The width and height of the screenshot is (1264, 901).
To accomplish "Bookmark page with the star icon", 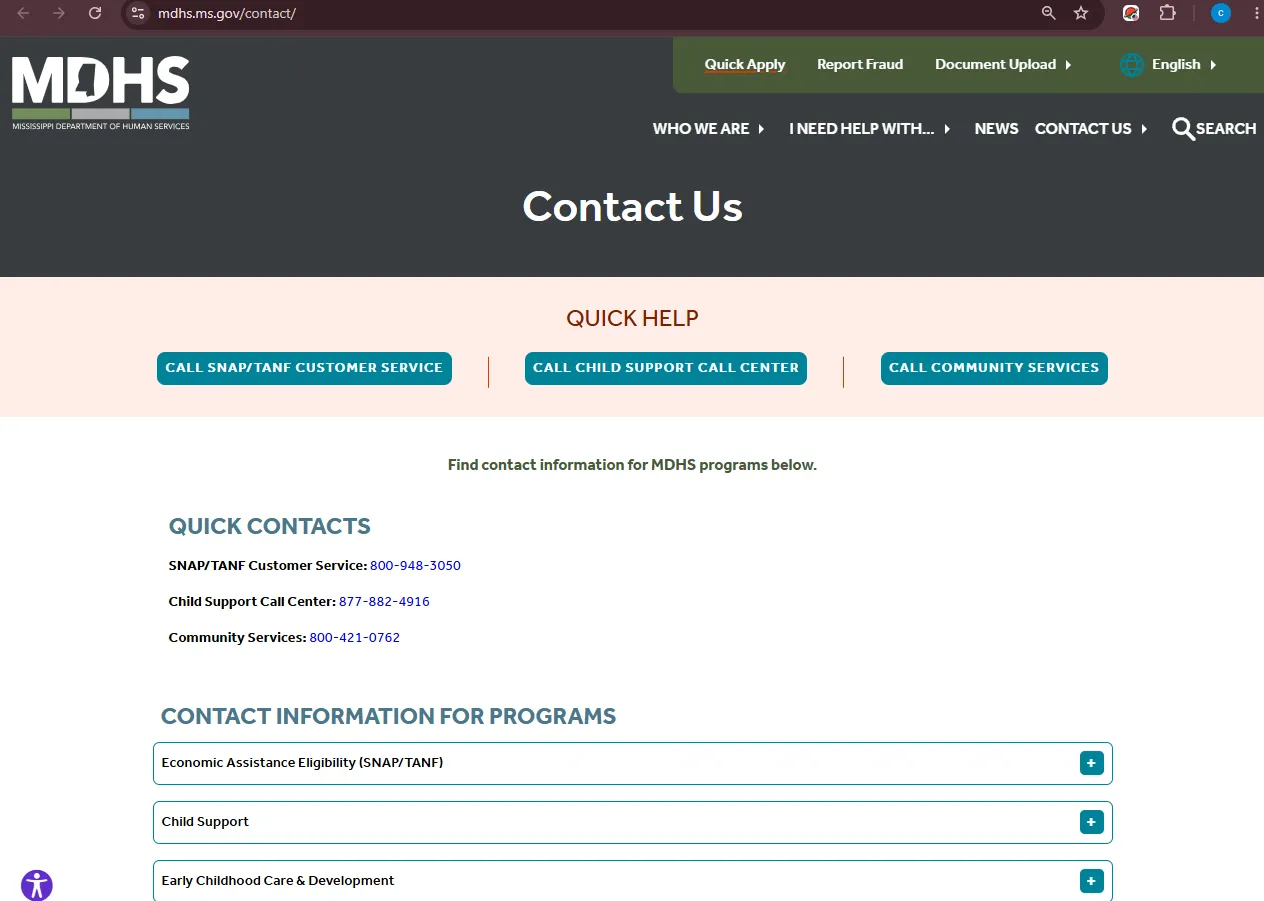I will coord(1081,13).
